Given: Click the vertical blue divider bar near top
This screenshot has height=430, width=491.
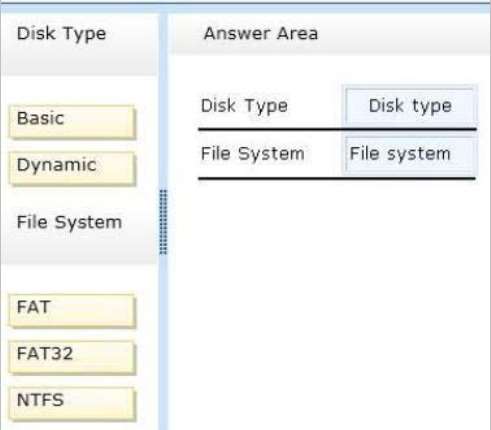Looking at the screenshot, I should (163, 100).
